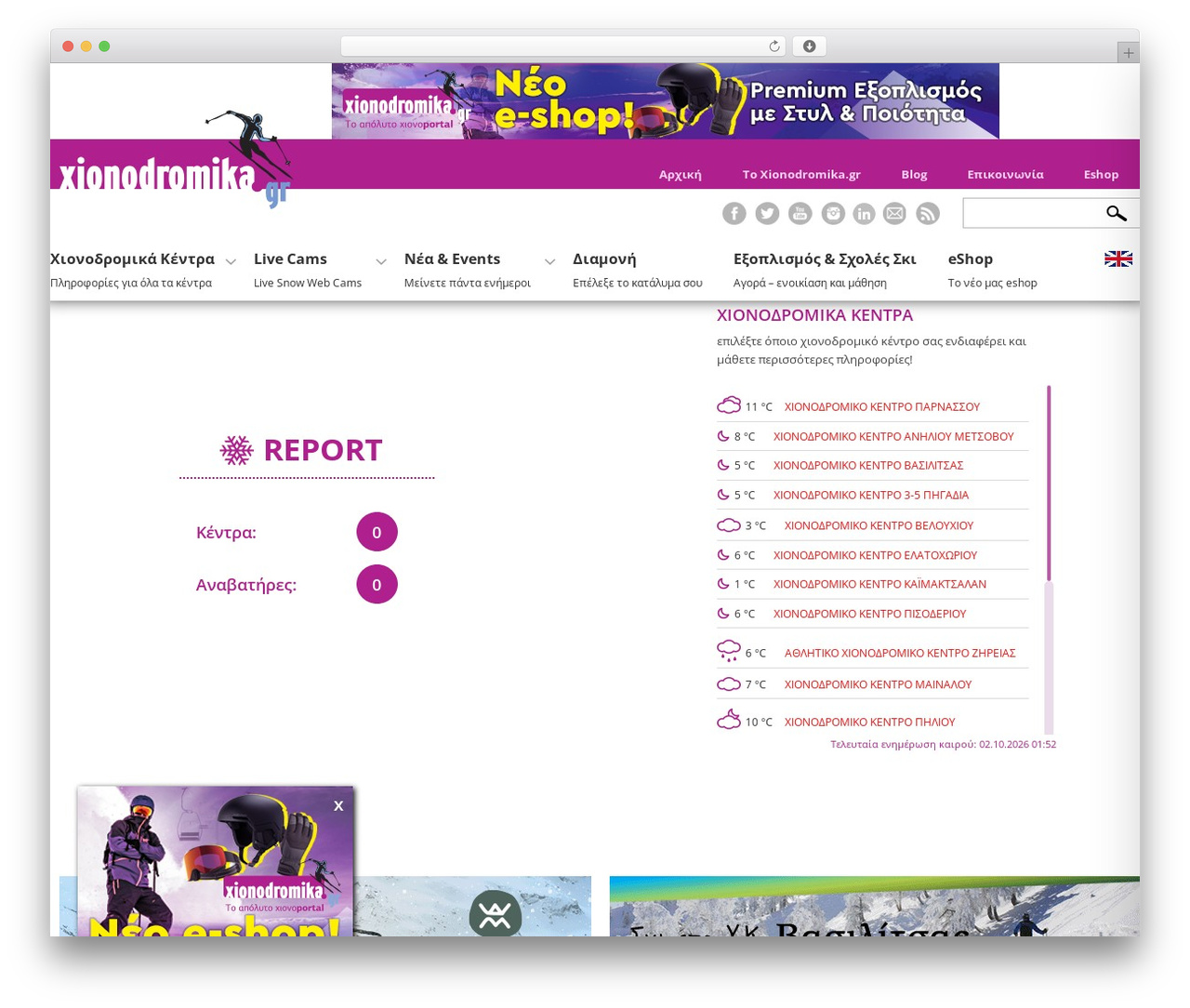Open the Twitter social icon
Image resolution: width=1190 pixels, height=1008 pixels.
[767, 214]
